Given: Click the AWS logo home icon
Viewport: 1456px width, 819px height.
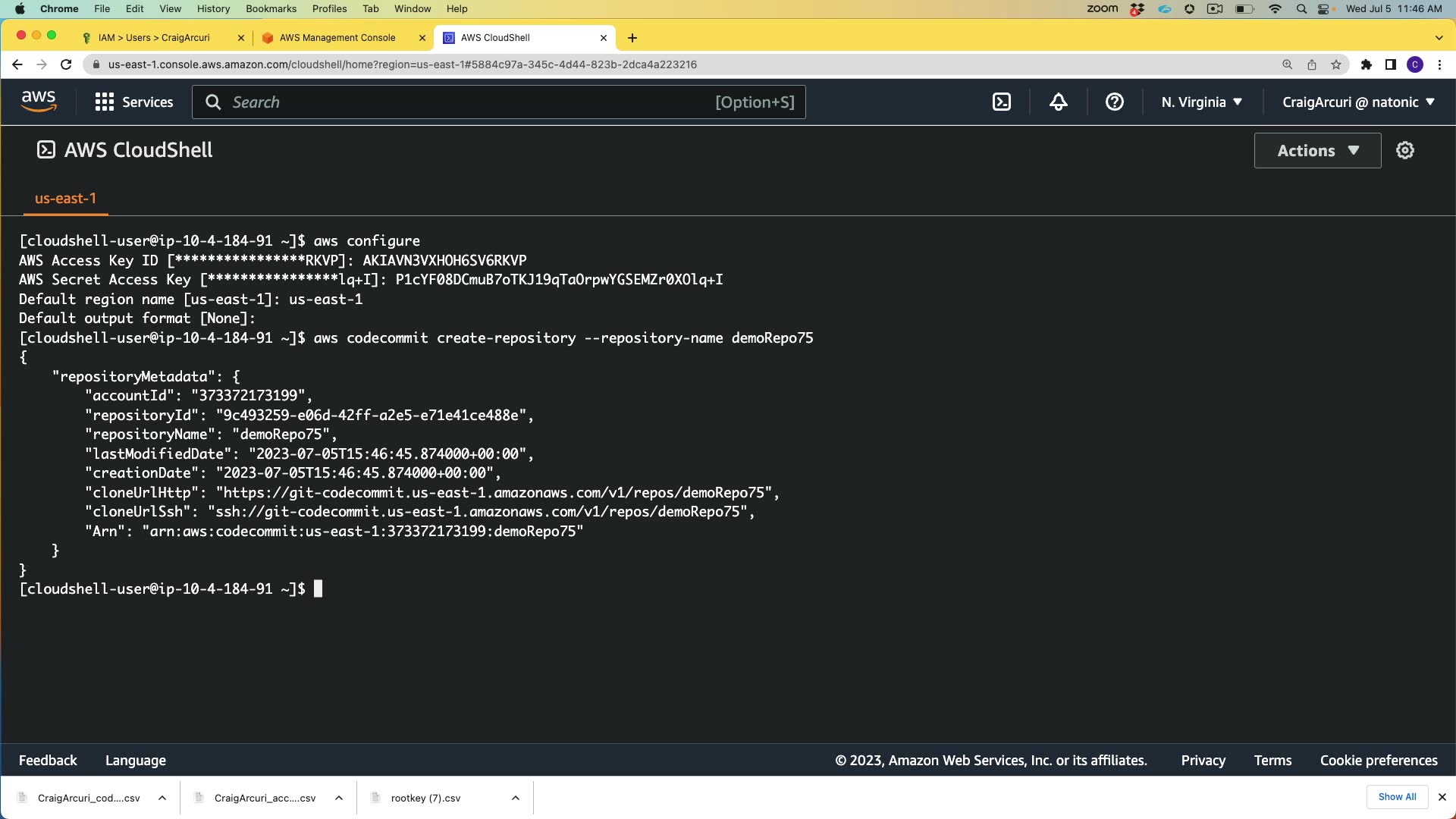Looking at the screenshot, I should pyautogui.click(x=39, y=102).
